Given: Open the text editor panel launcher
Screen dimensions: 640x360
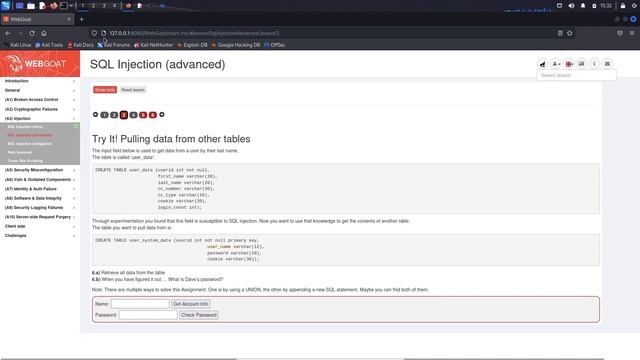Looking at the screenshot, I should (42, 6).
